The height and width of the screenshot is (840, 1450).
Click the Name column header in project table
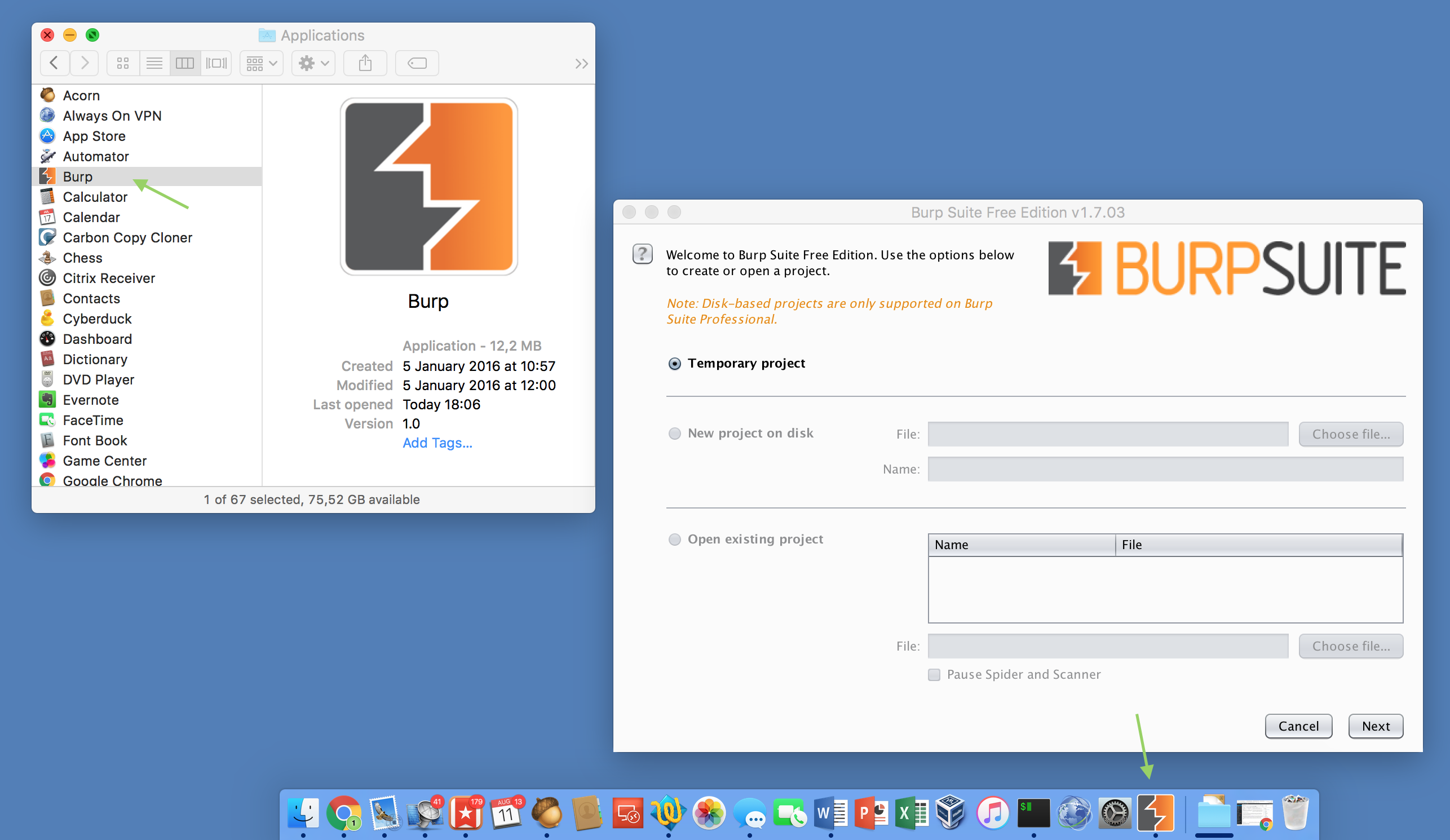tap(1022, 544)
